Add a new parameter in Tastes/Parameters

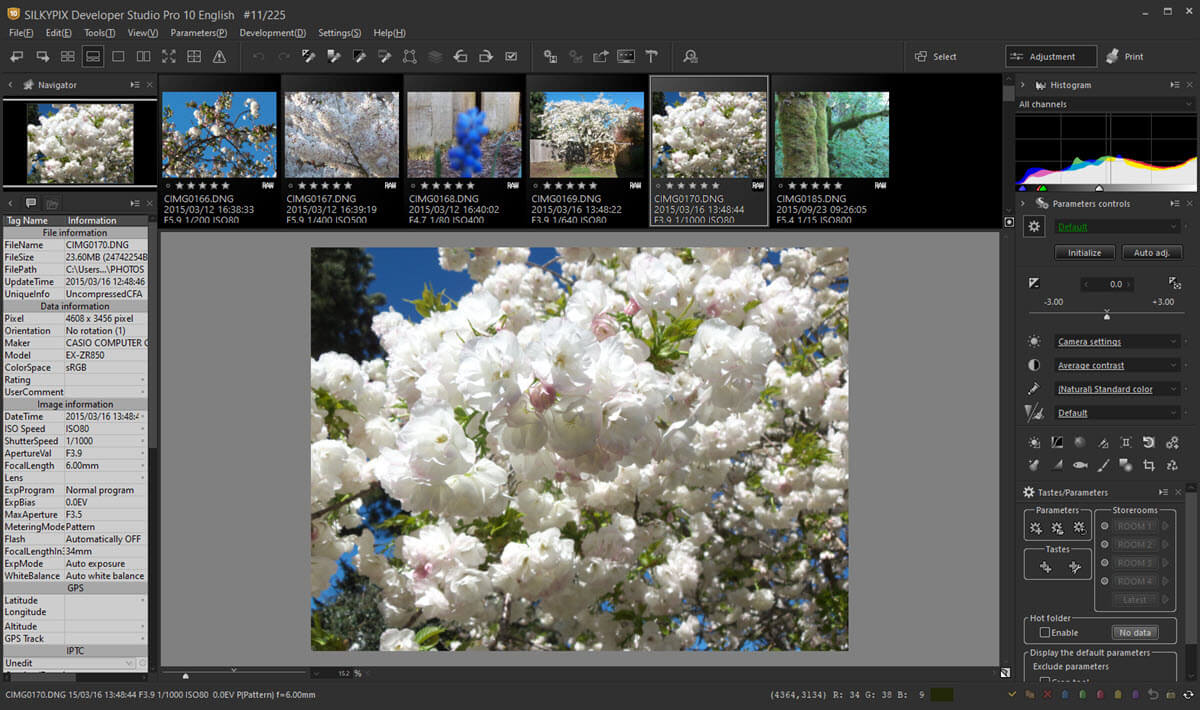[1036, 527]
